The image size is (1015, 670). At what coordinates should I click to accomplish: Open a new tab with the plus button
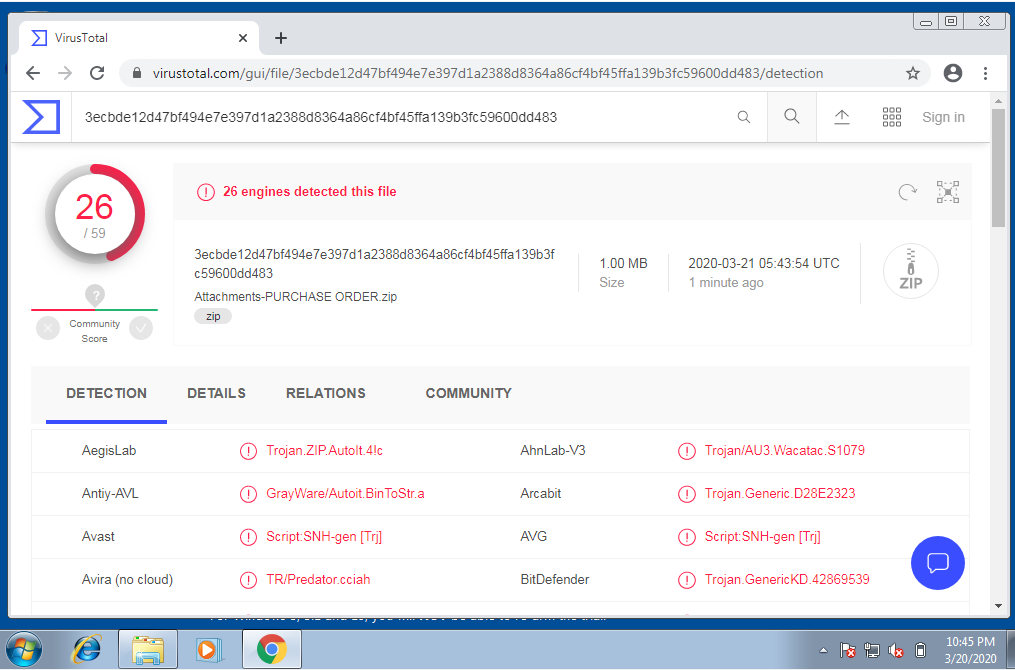[x=280, y=38]
